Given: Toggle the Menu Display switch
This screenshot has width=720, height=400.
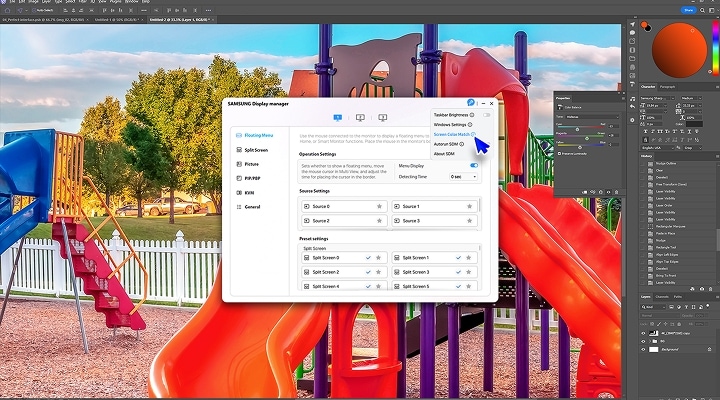Looking at the screenshot, I should [x=474, y=165].
